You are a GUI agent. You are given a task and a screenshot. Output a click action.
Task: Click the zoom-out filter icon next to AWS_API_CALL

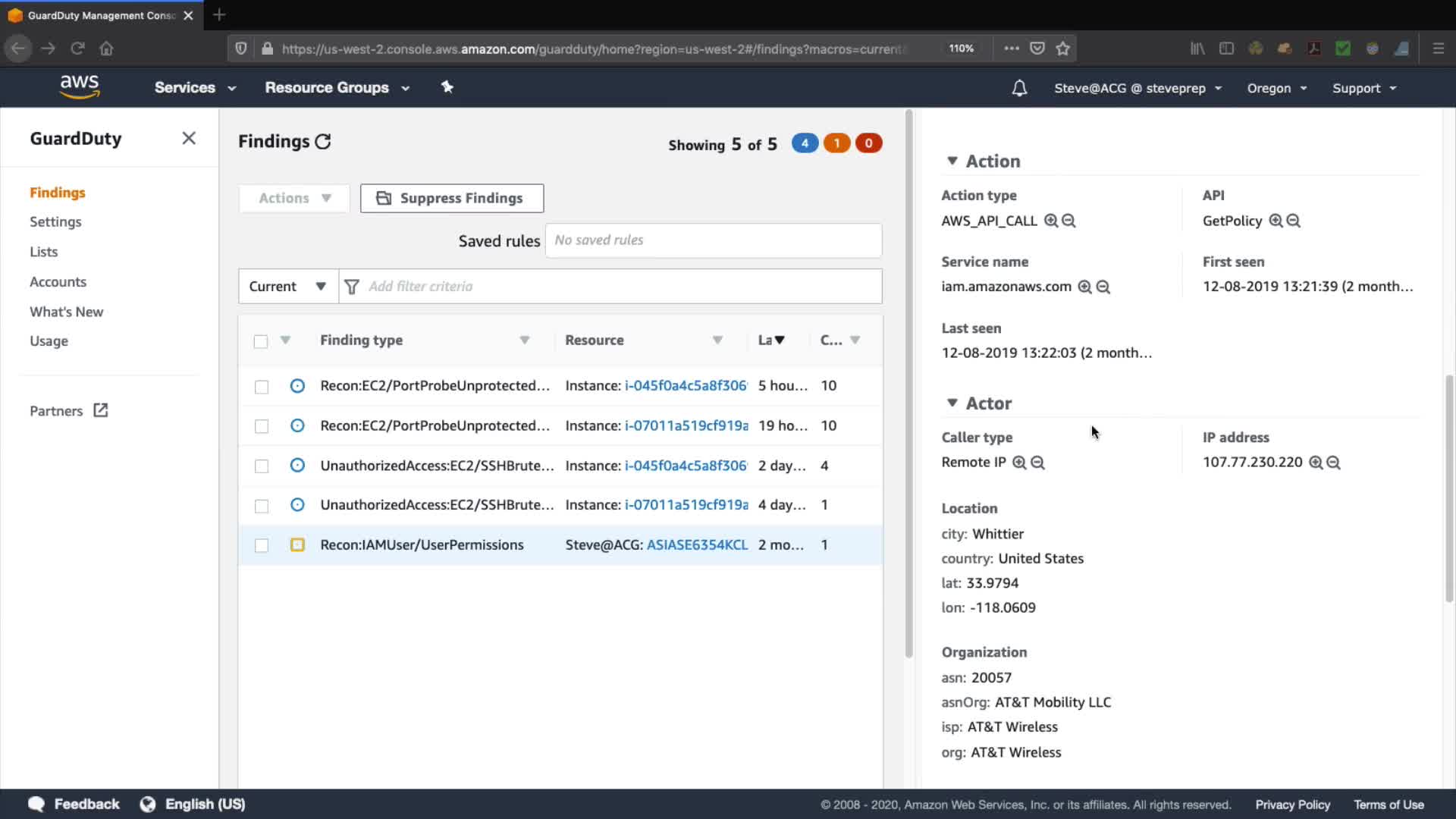click(x=1068, y=221)
